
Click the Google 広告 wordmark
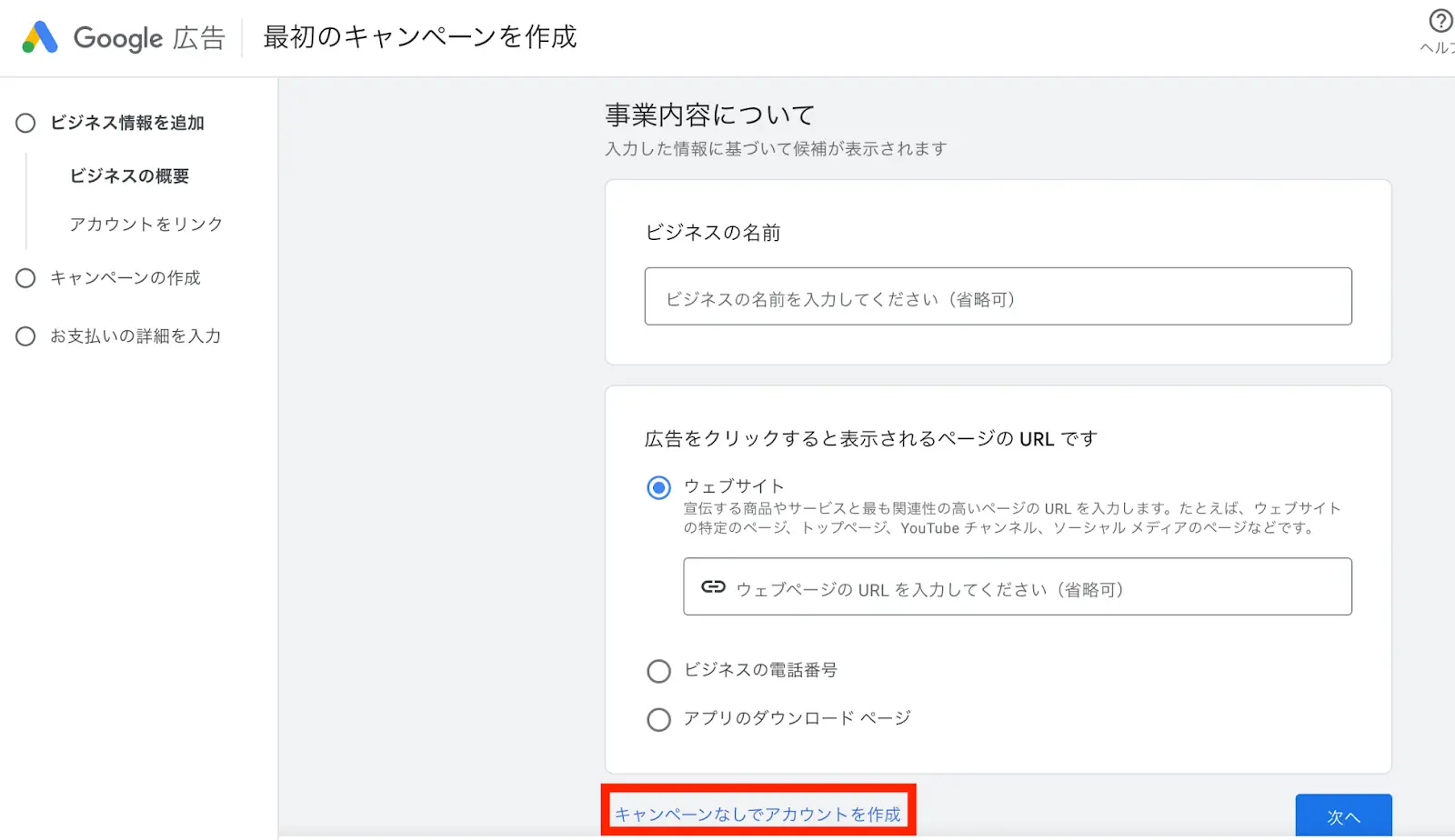pos(149,38)
